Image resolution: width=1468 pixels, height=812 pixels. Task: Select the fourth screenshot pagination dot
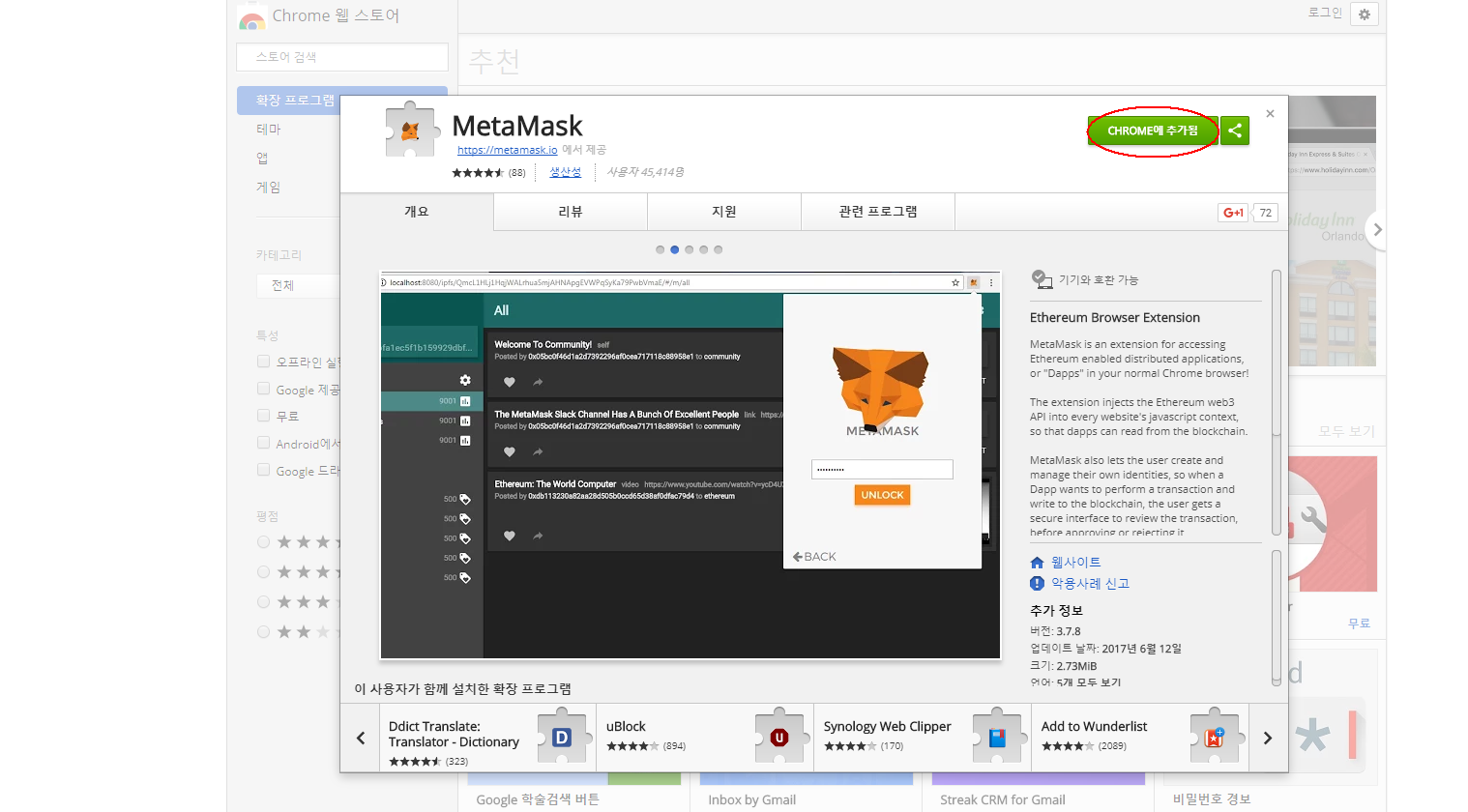coord(704,248)
